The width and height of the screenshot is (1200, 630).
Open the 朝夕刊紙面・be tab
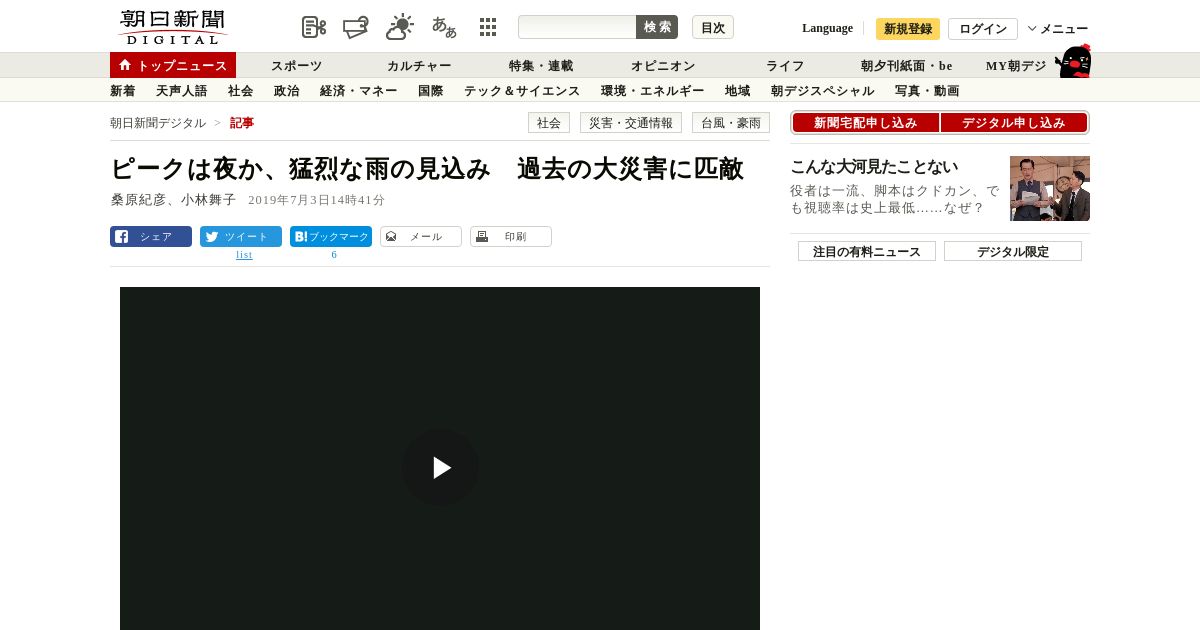(907, 66)
